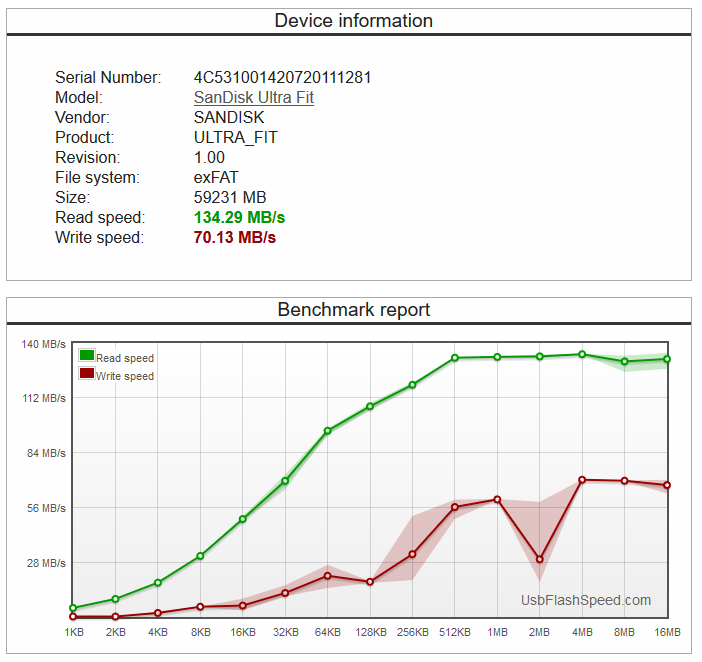
Task: Click the 512KB x-axis label
Action: tap(455, 632)
